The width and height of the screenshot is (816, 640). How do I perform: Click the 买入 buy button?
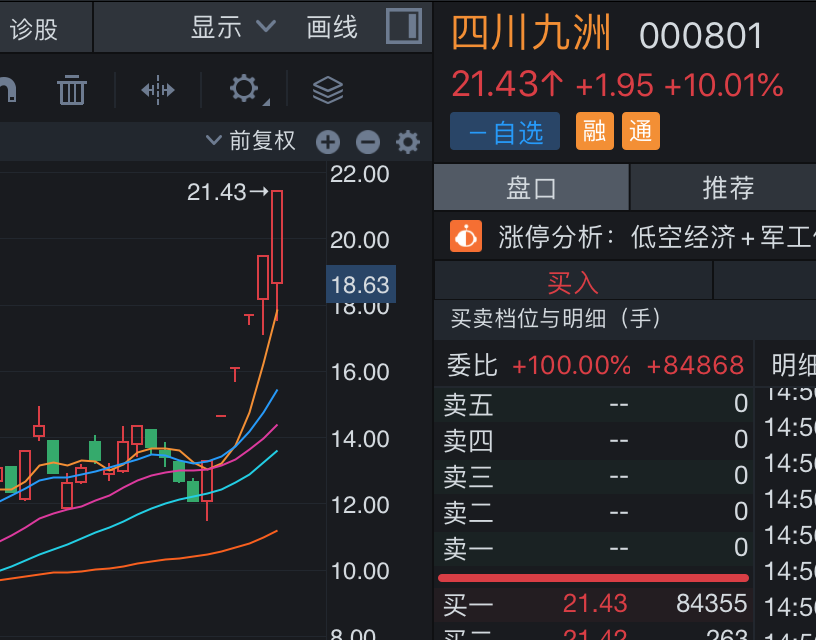click(572, 283)
